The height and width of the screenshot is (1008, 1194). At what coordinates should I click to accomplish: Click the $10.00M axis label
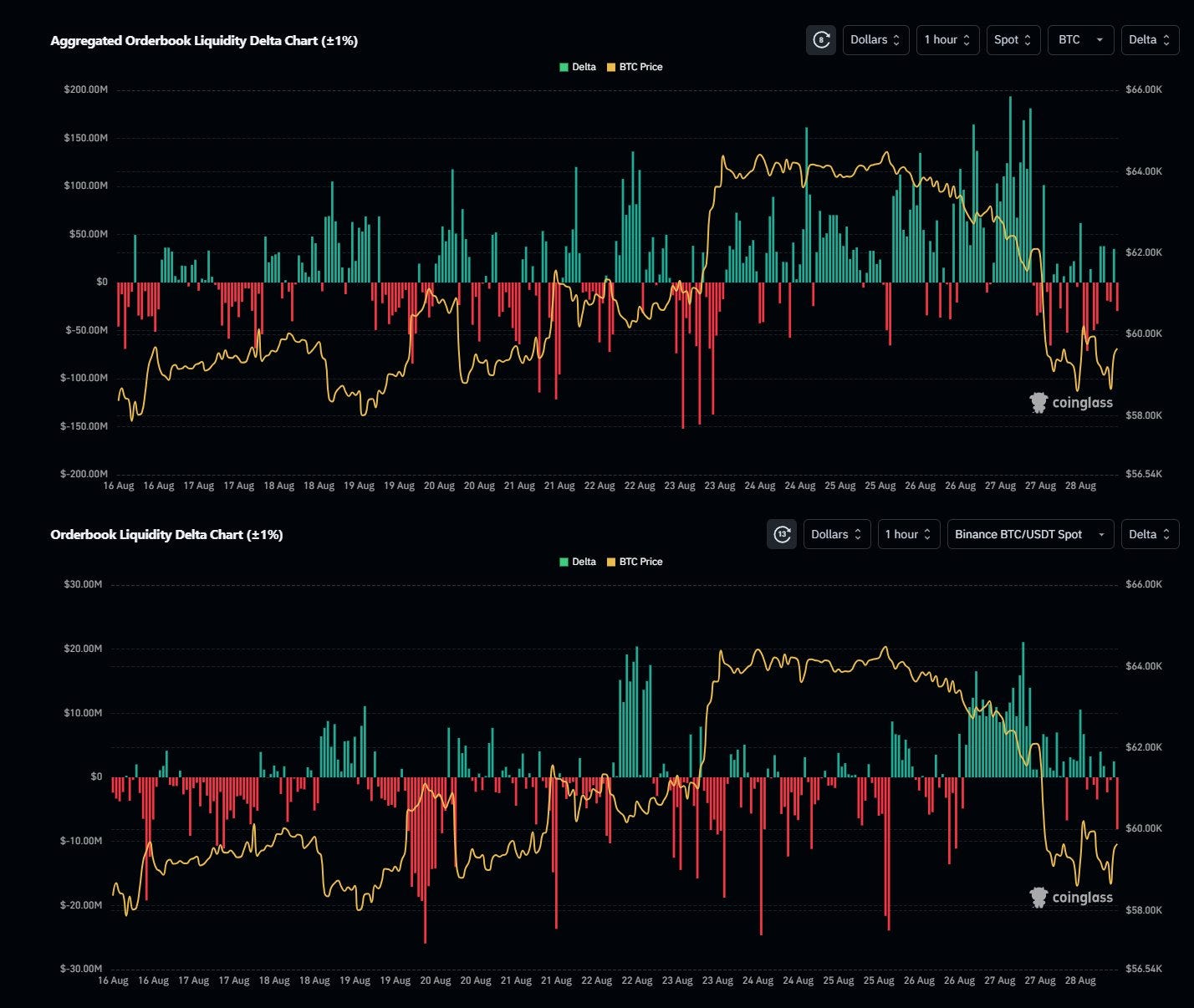click(x=83, y=713)
